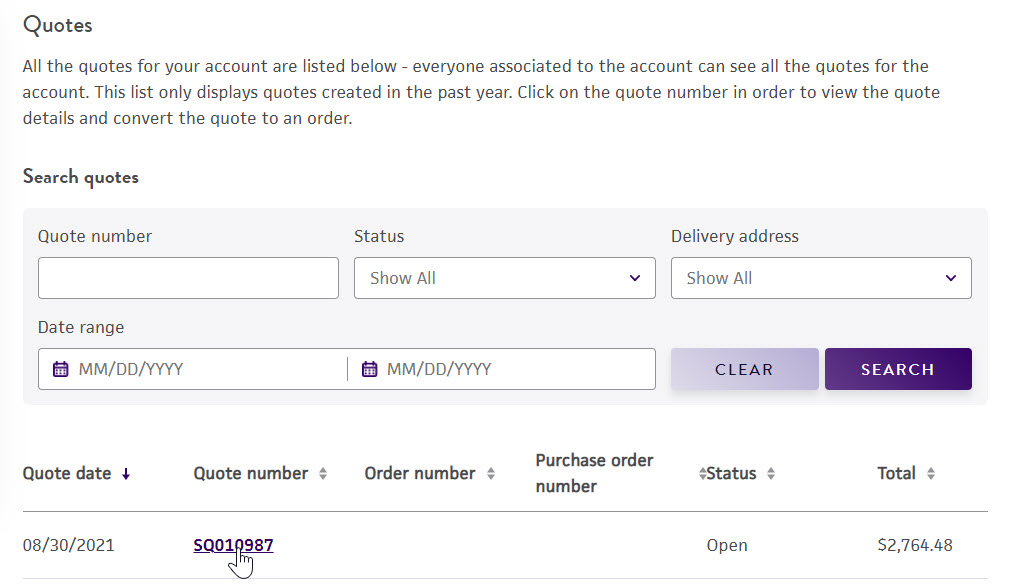
Task: Click inside the Quote number search field
Action: click(x=188, y=277)
